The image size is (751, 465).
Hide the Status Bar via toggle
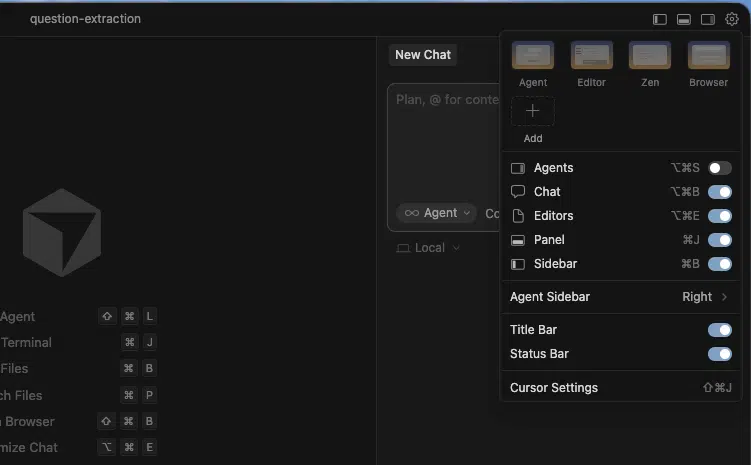coord(720,354)
